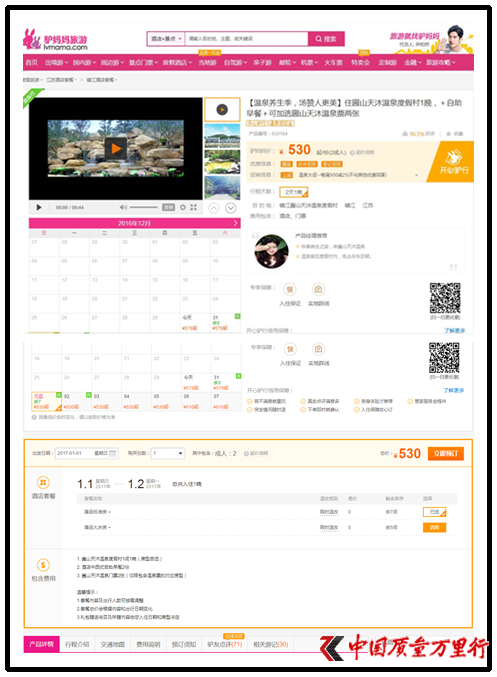This screenshot has height=677, width=497.
Task: Adjust the video volume slider
Action: [143, 208]
